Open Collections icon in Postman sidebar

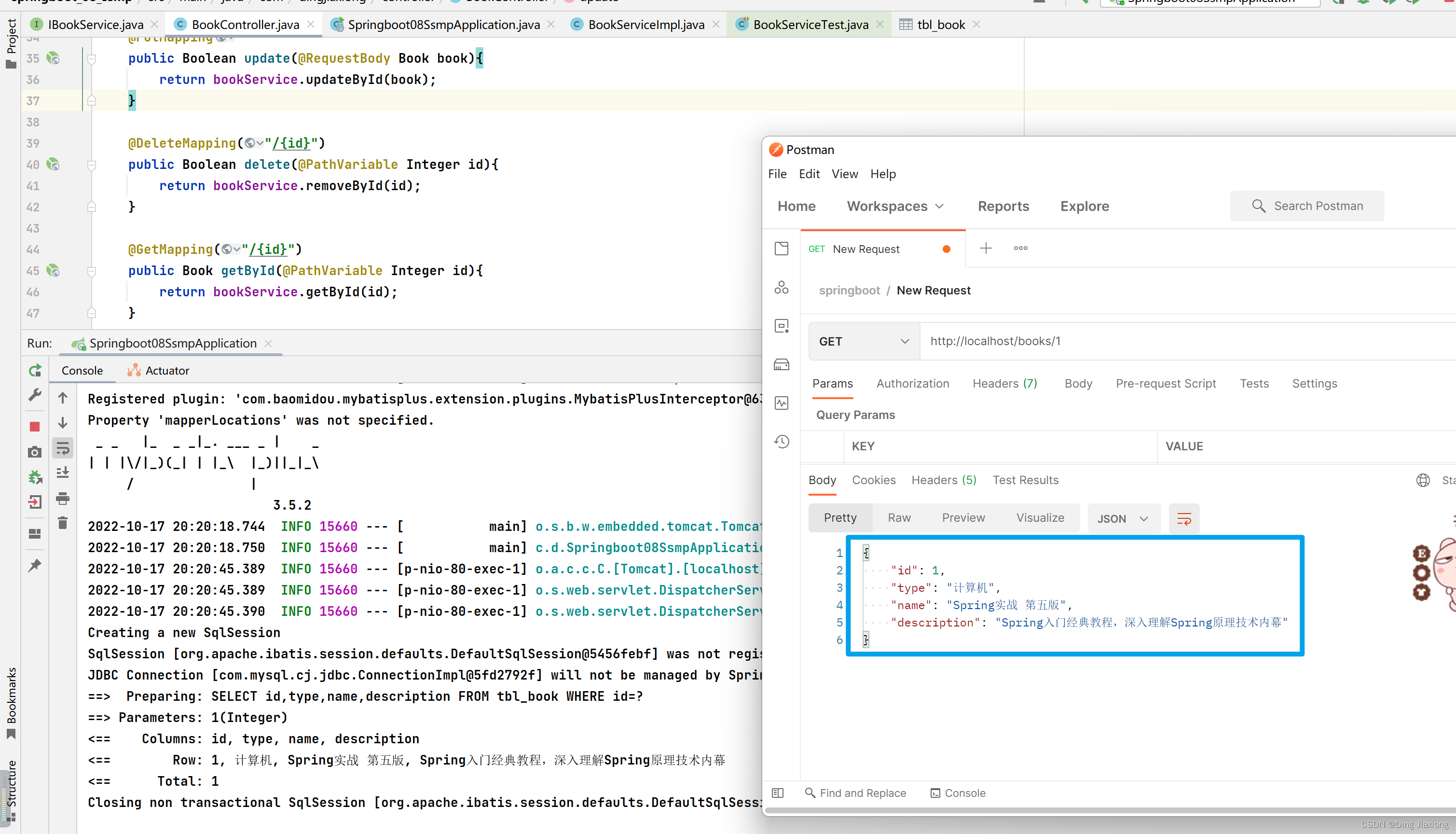(782, 248)
